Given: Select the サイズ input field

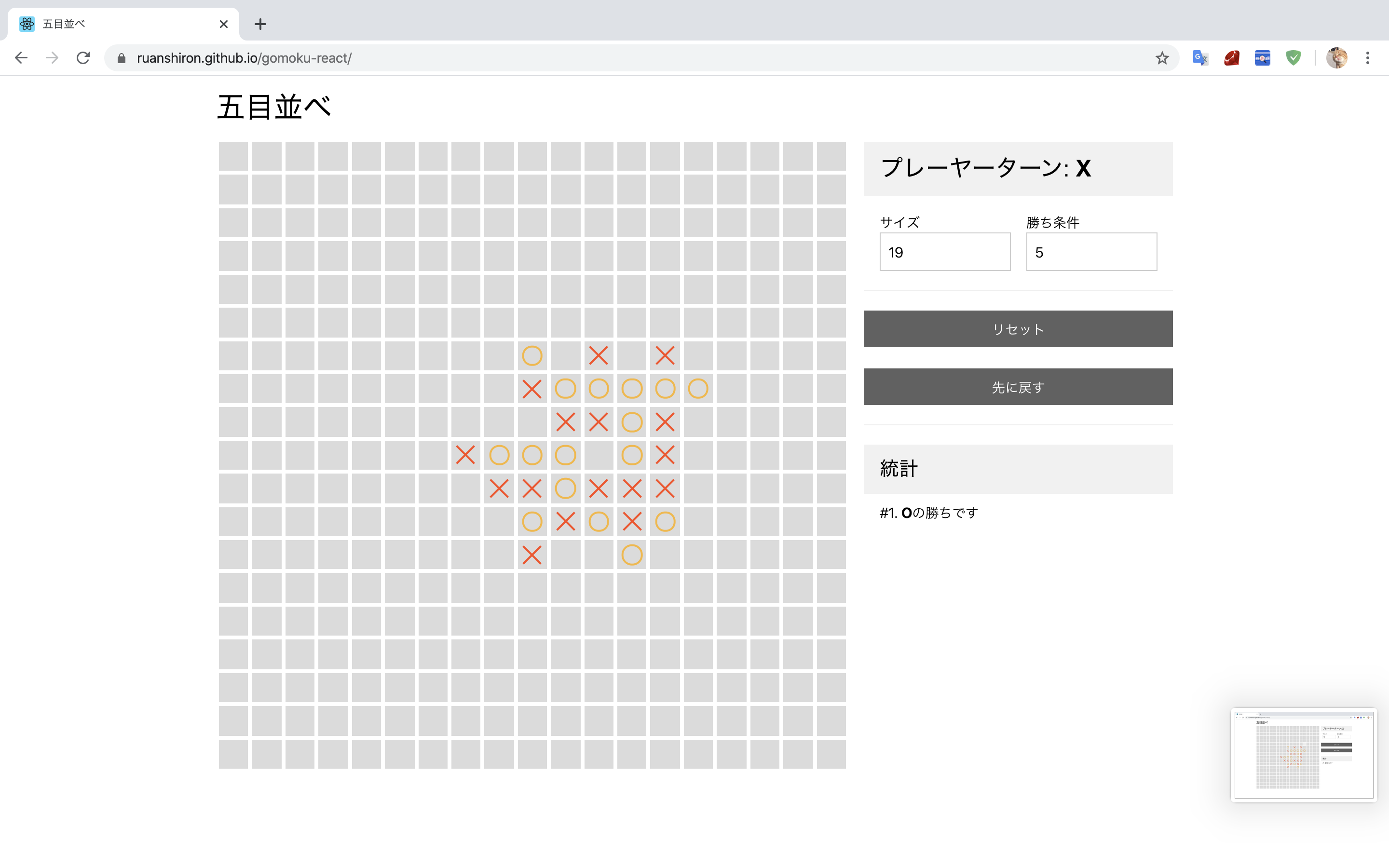Looking at the screenshot, I should pos(944,252).
